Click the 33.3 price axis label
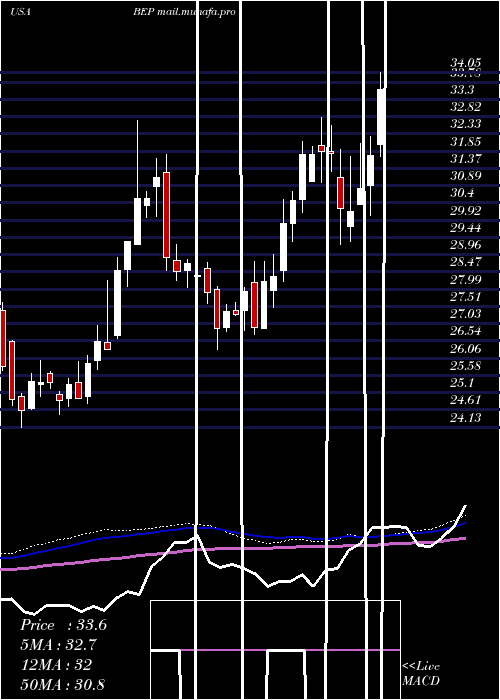Viewport: 500px width, 700px height. (x=462, y=90)
